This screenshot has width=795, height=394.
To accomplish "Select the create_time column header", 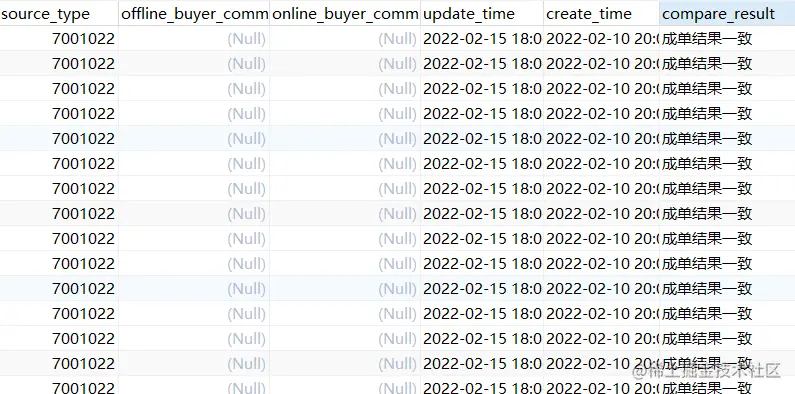I will tap(601, 14).
